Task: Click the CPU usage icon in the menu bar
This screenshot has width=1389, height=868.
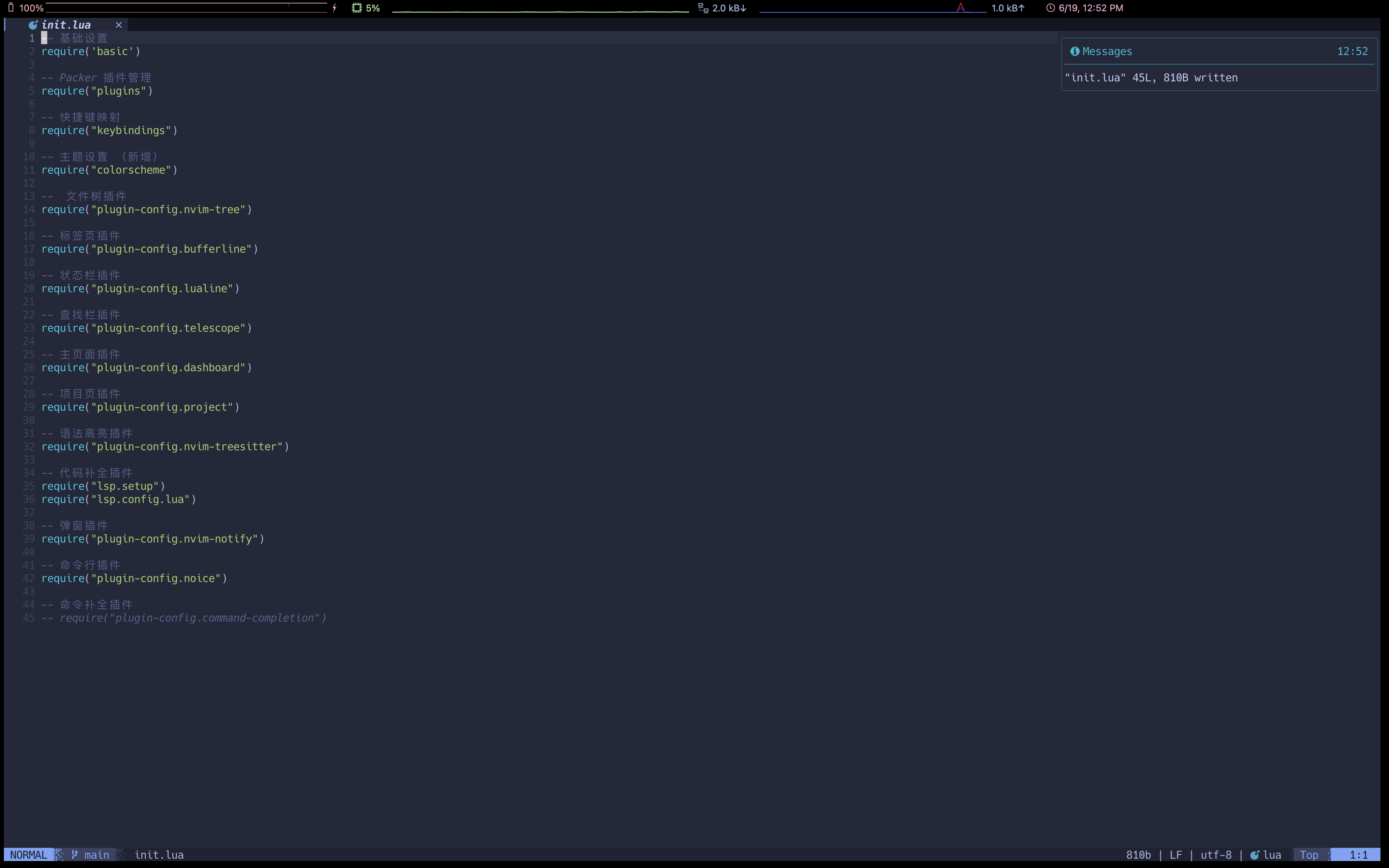Action: point(357,7)
